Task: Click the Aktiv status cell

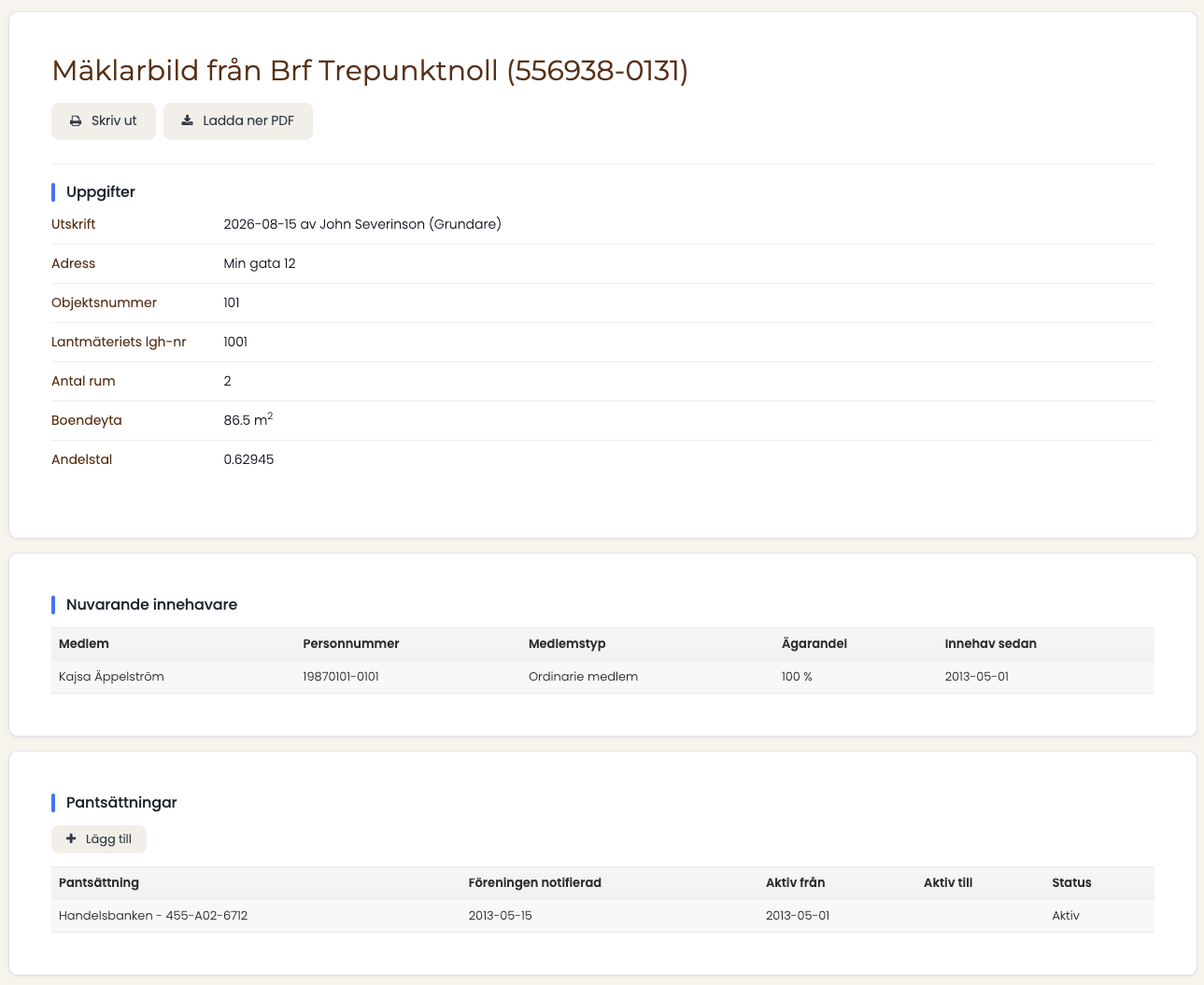Action: (x=1066, y=916)
